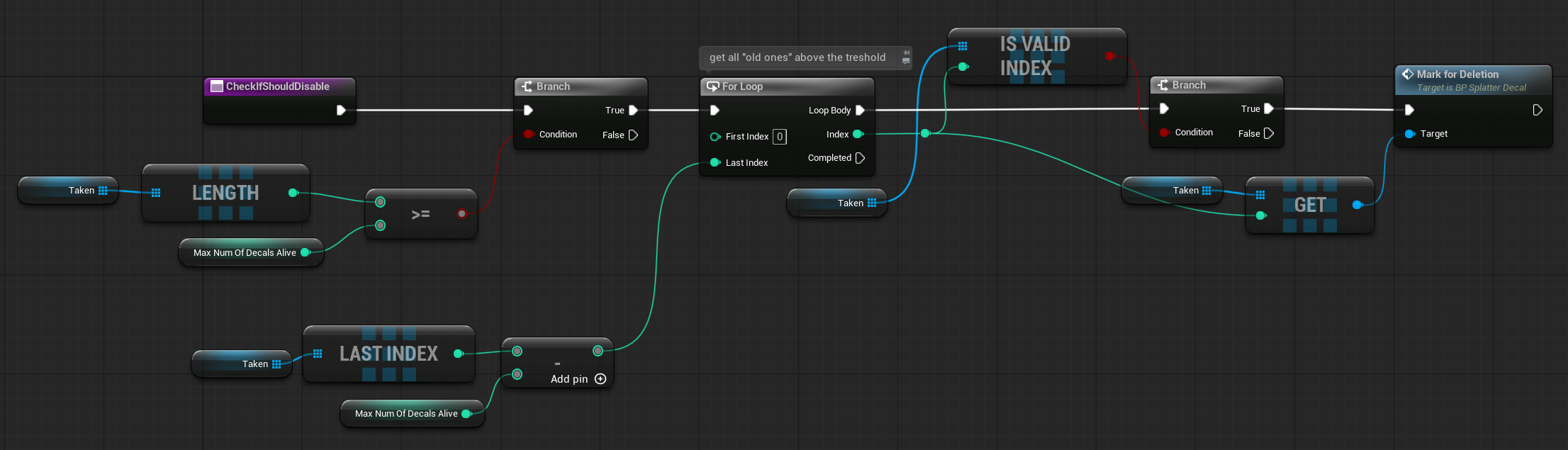Click the Target pin on Mark for Deletion

(1409, 134)
